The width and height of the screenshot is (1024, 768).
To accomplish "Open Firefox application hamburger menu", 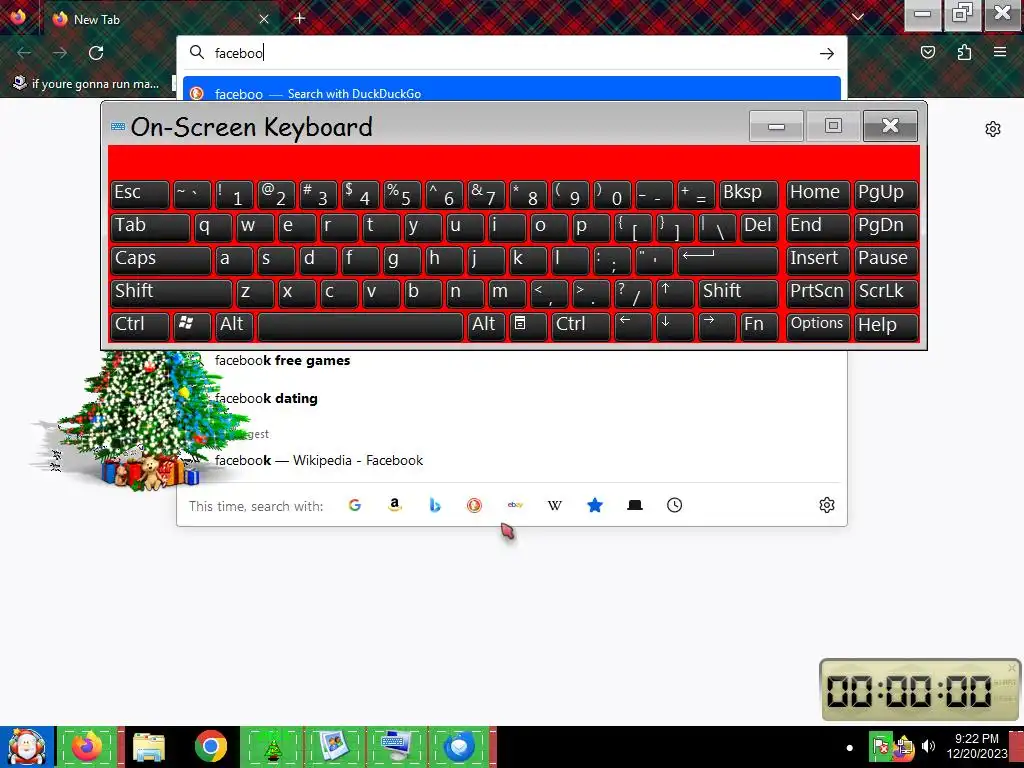I will click(x=999, y=52).
